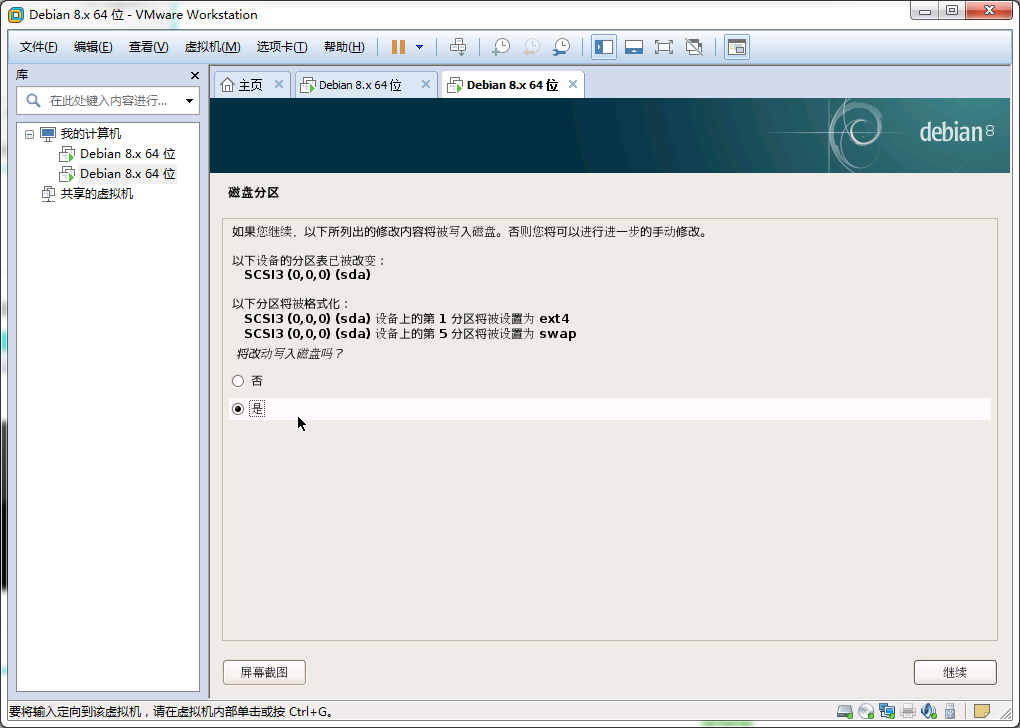Select 共享的虚拟机 in the library
The width and height of the screenshot is (1020, 728).
(97, 194)
